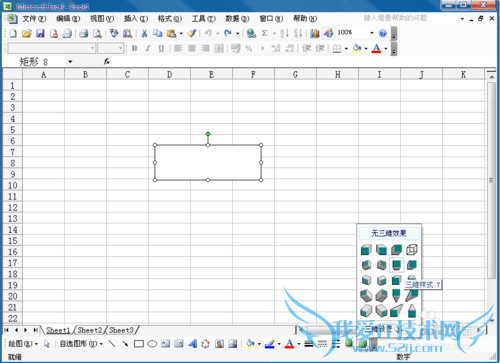Viewport: 500px width, 363px height.
Task: Open Print Preview with the magnifier page icon
Action: click(97, 33)
